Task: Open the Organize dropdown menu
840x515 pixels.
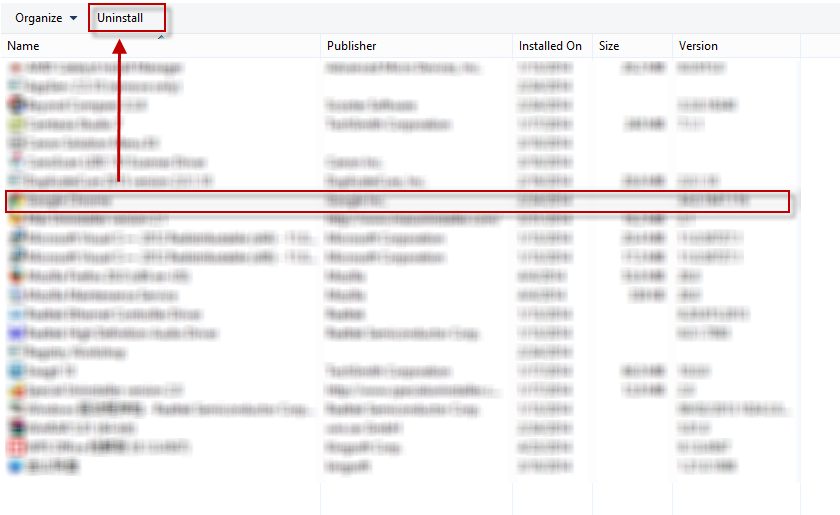Action: [x=46, y=18]
